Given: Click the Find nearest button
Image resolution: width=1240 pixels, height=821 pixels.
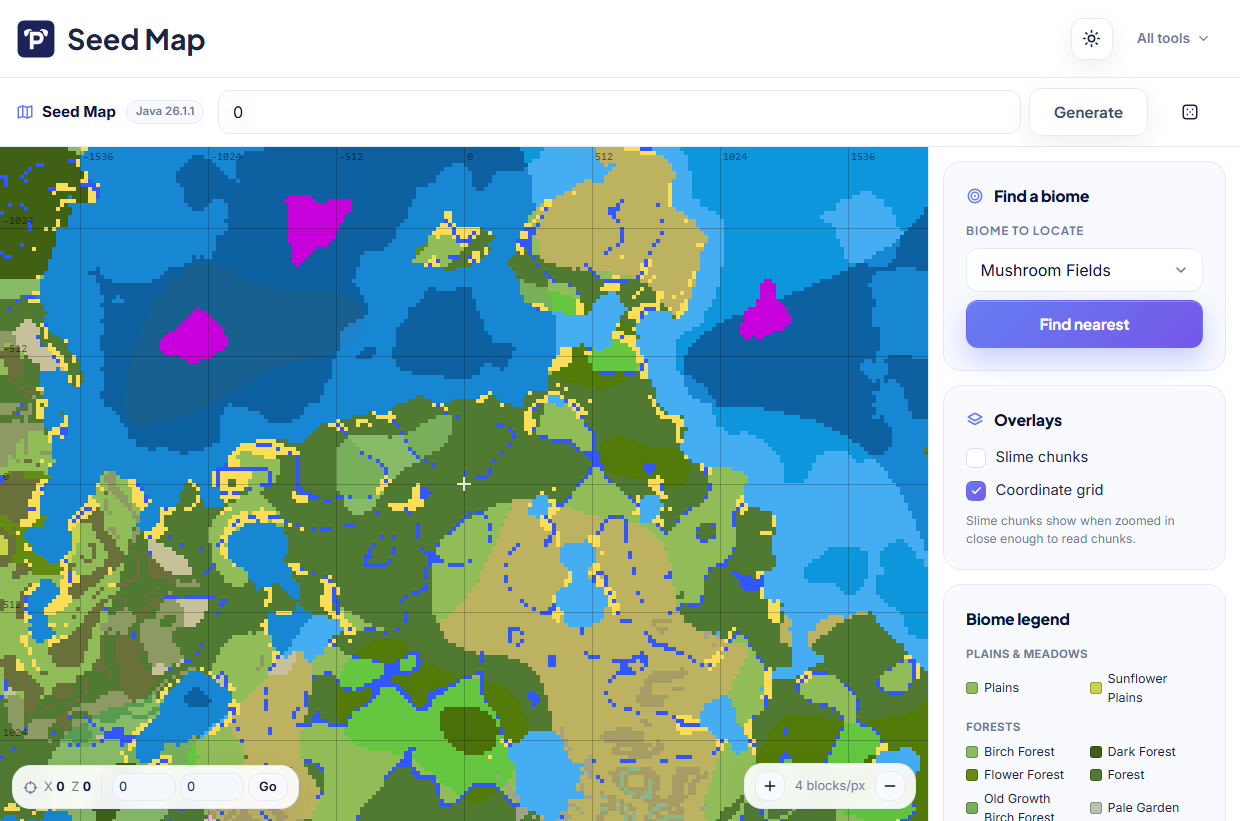Looking at the screenshot, I should [x=1084, y=324].
